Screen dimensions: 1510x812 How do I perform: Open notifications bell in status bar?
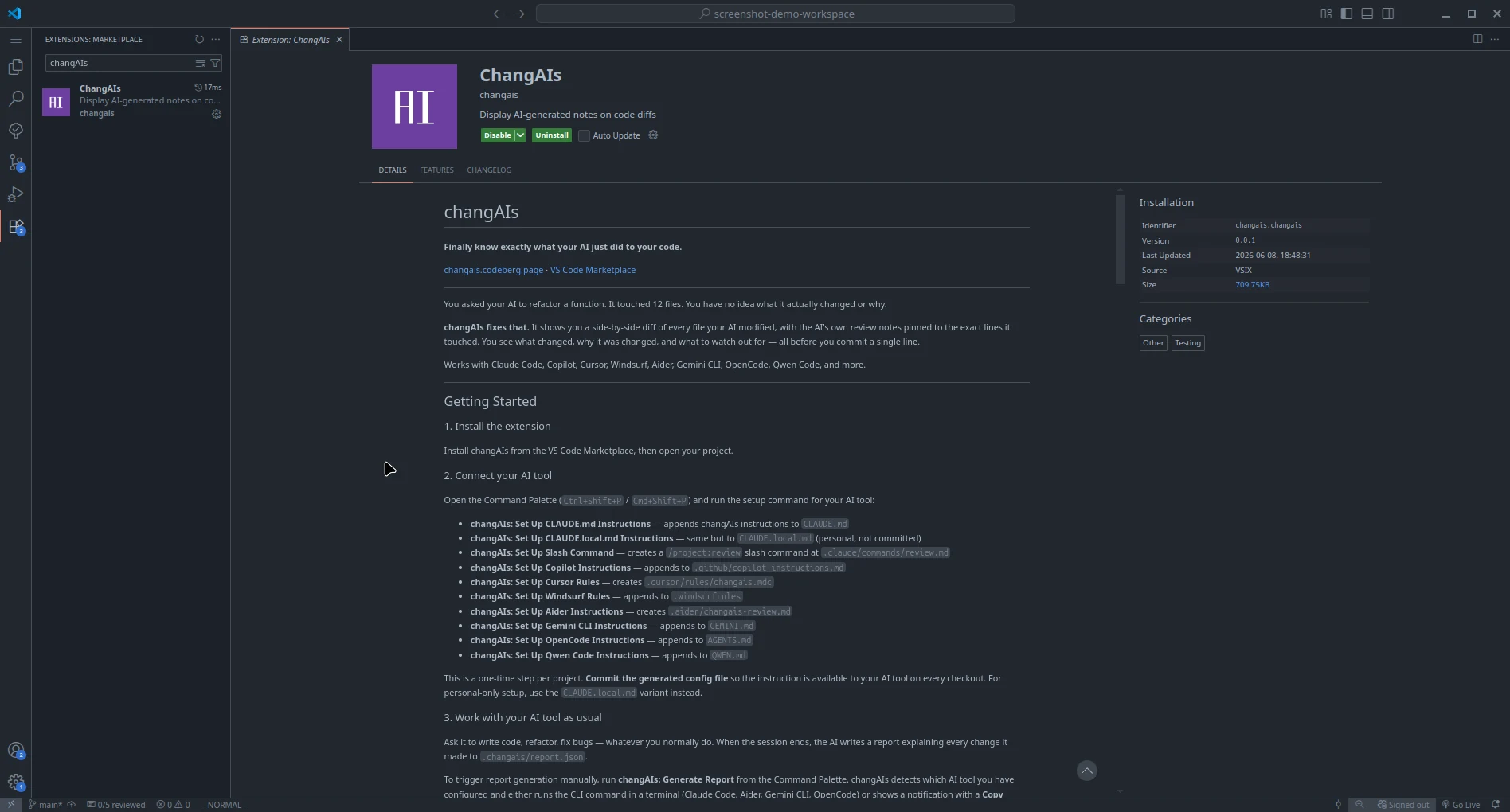[1496, 805]
